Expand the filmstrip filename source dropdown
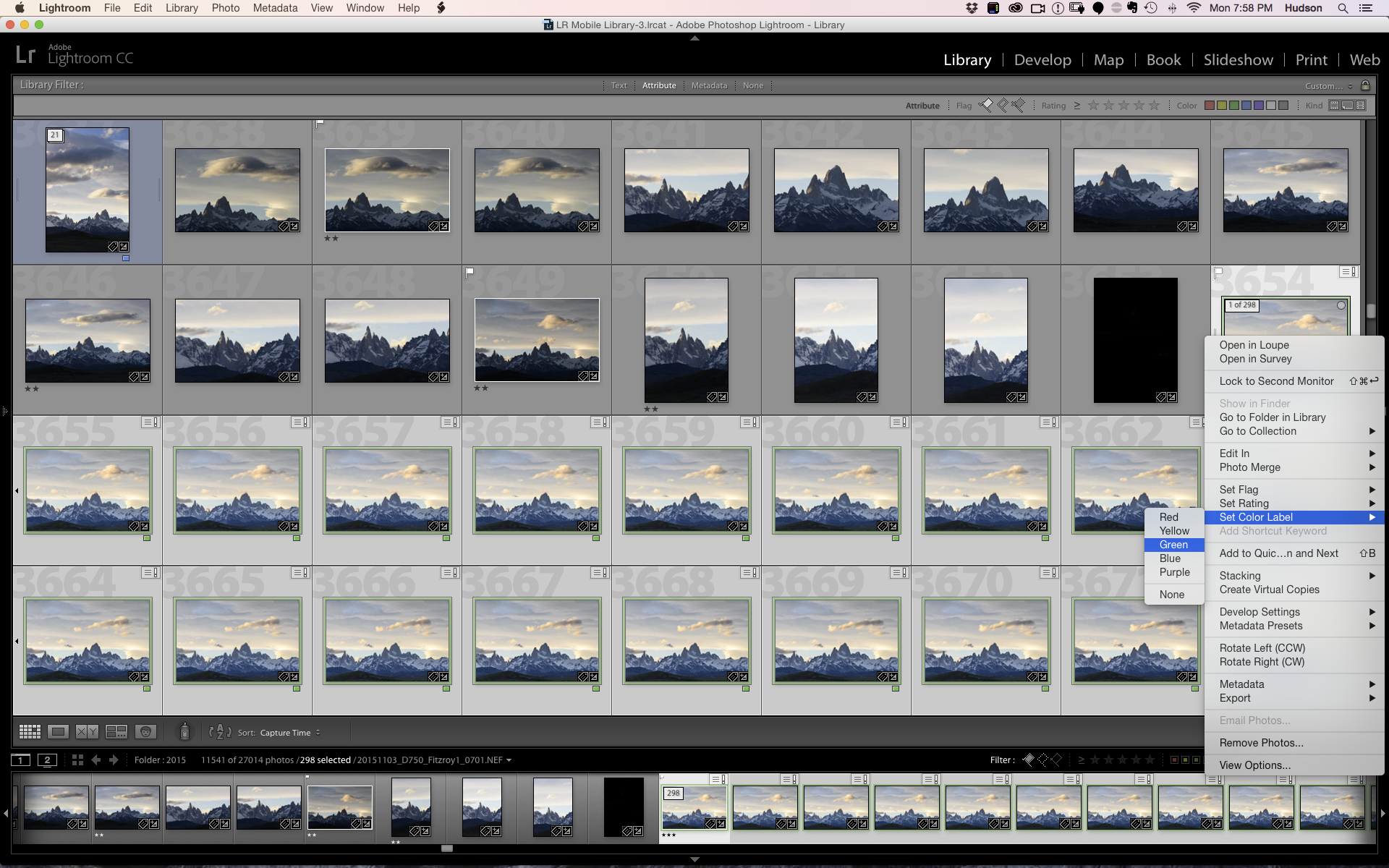Image resolution: width=1389 pixels, height=868 pixels. click(509, 760)
